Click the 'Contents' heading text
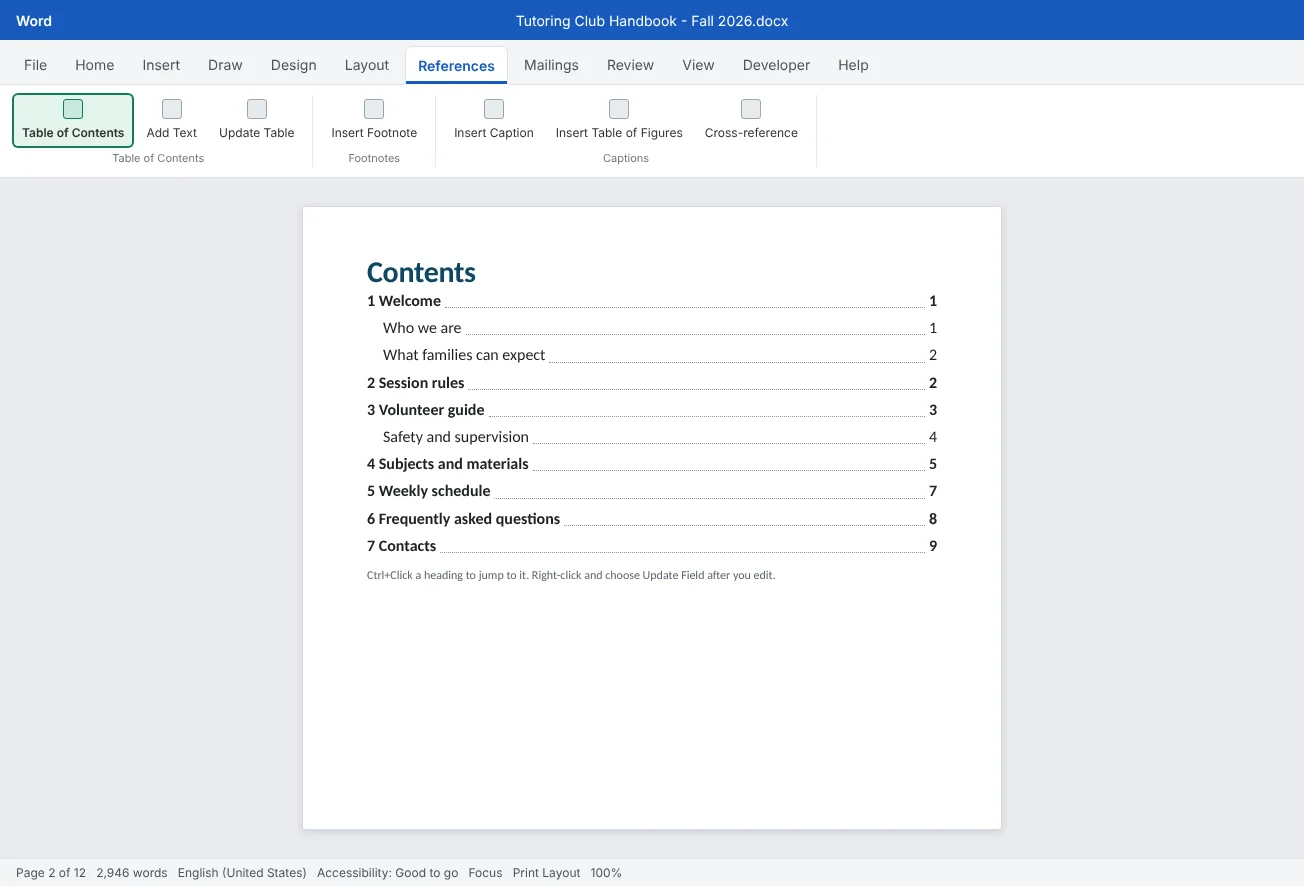Screen dimensions: 1304x886 coord(421,272)
